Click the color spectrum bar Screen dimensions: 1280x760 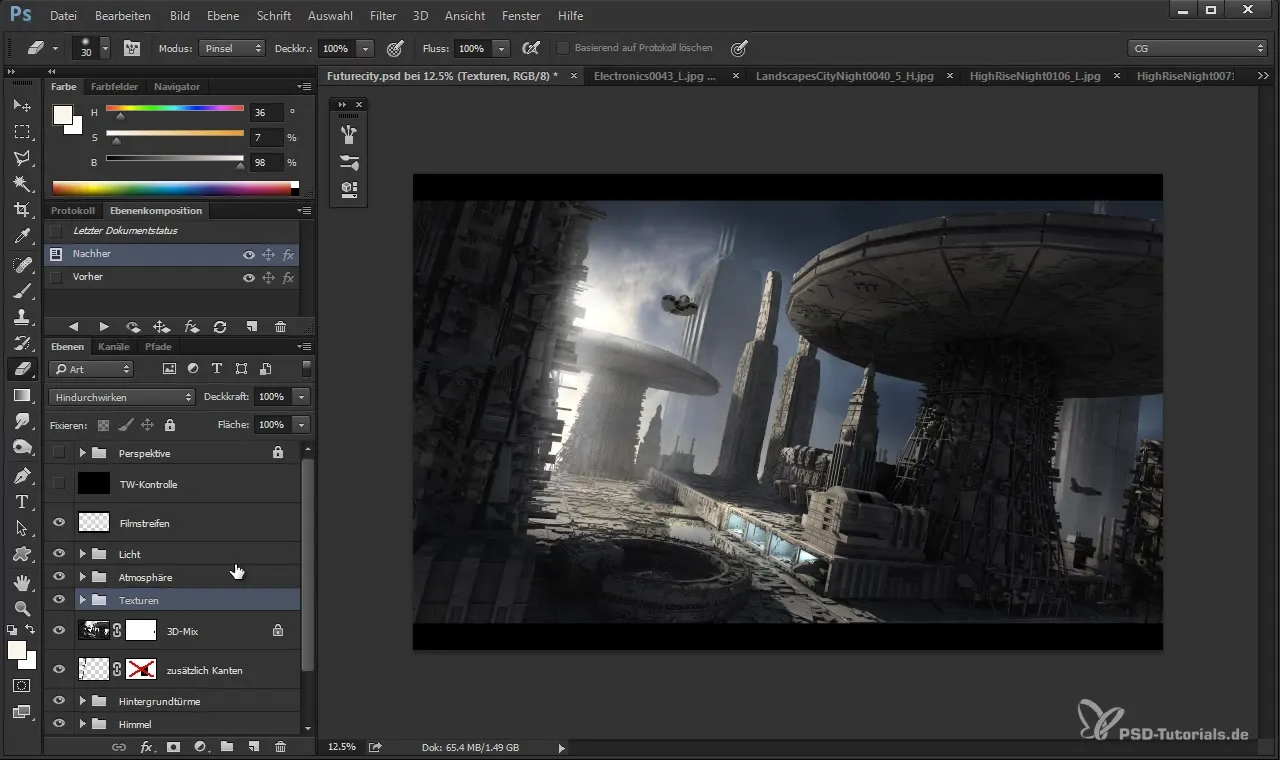tap(175, 187)
